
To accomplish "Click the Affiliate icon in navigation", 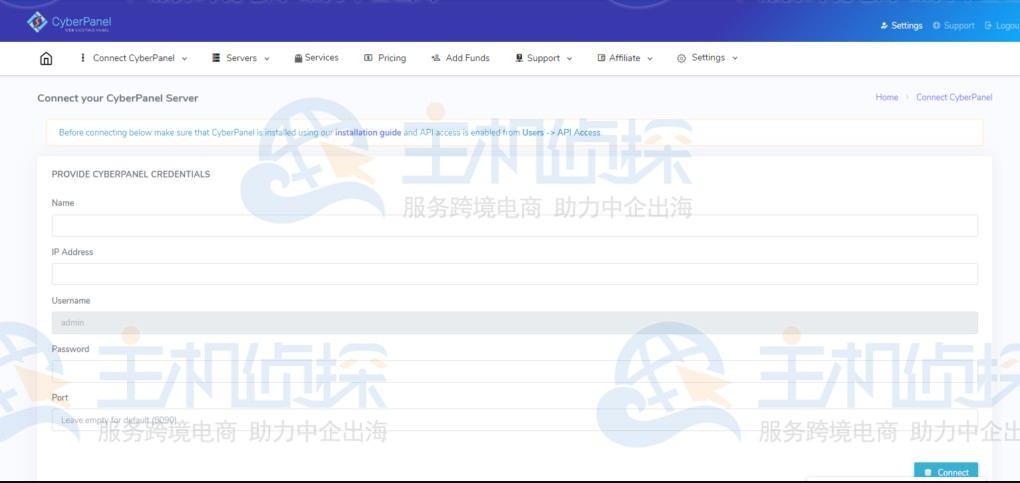I will [601, 58].
